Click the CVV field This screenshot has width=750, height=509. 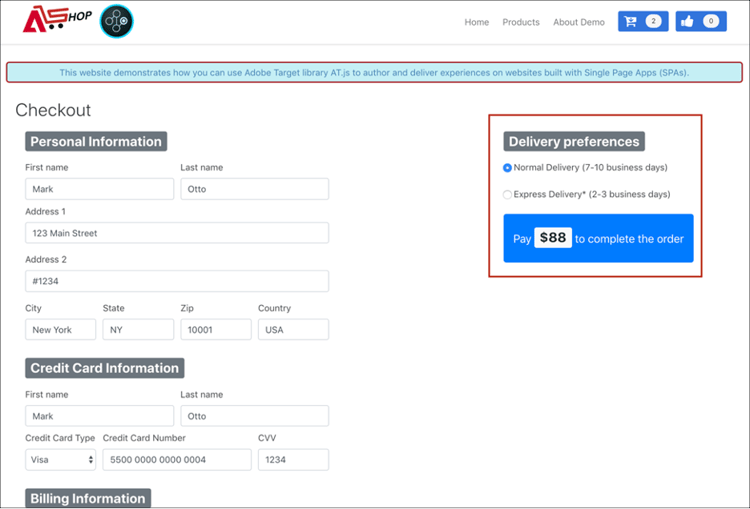tap(293, 460)
